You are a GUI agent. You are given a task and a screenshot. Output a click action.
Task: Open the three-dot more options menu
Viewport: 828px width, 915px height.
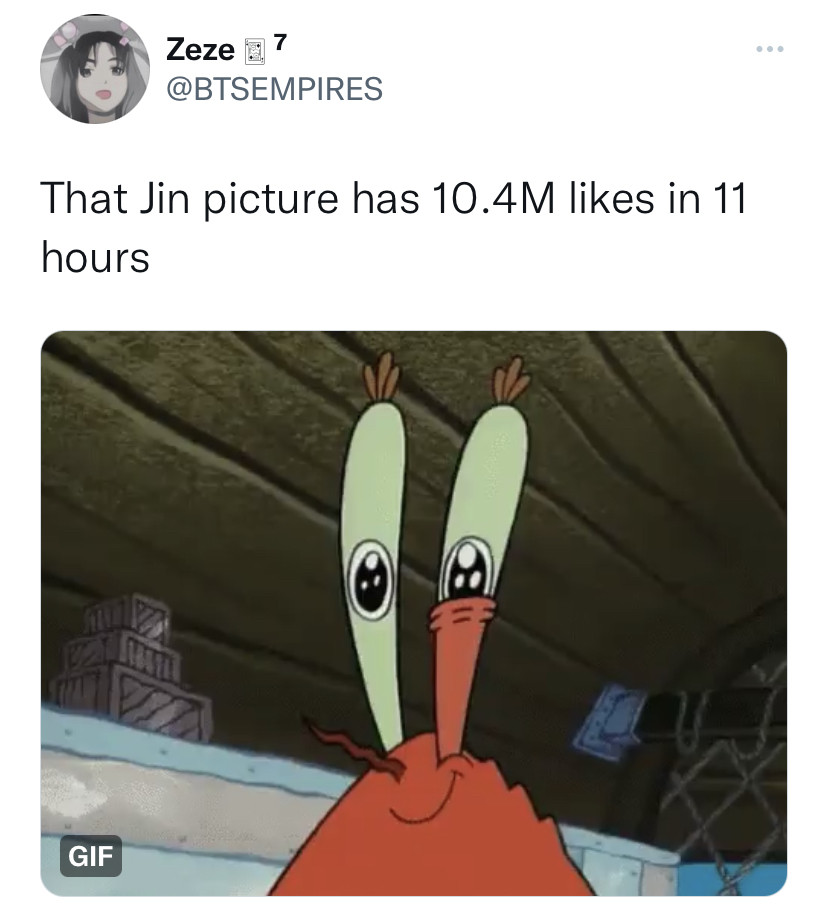click(x=770, y=49)
